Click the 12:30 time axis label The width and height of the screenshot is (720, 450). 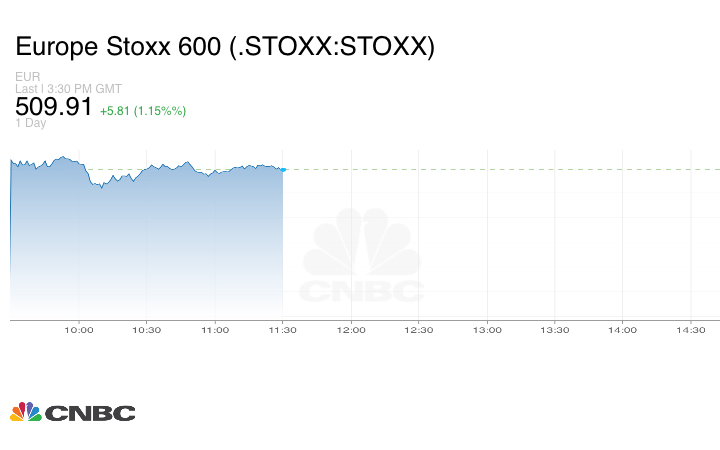click(x=419, y=330)
